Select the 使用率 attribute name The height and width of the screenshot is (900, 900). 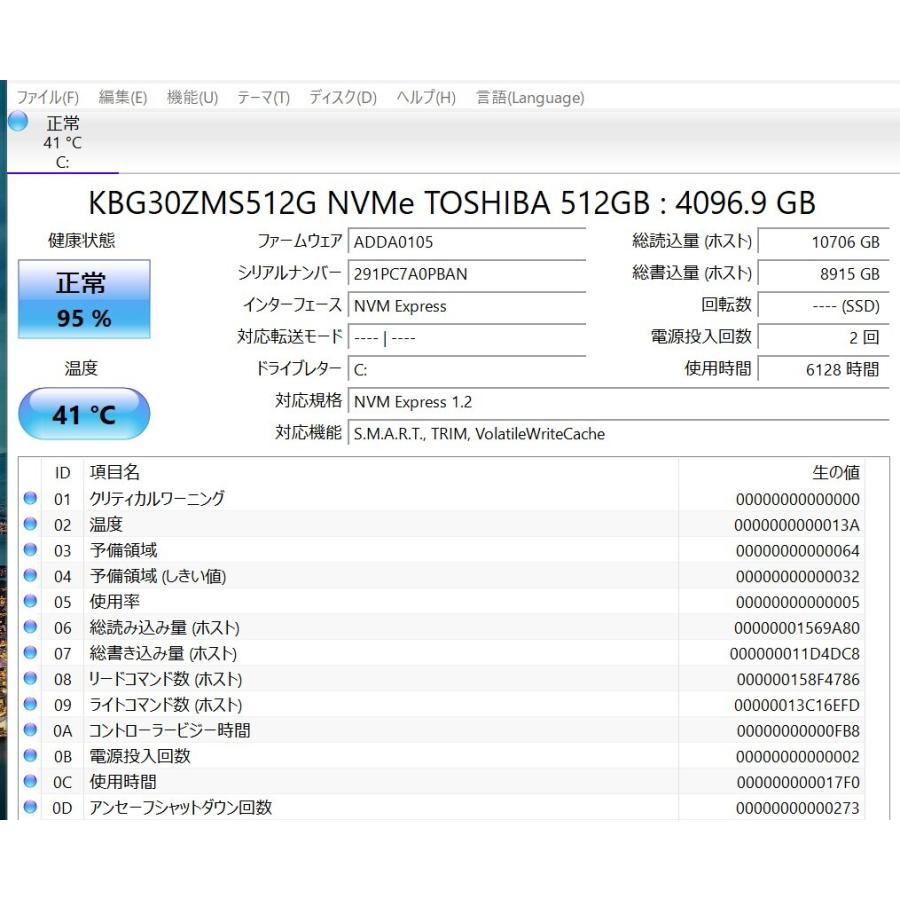click(115, 602)
